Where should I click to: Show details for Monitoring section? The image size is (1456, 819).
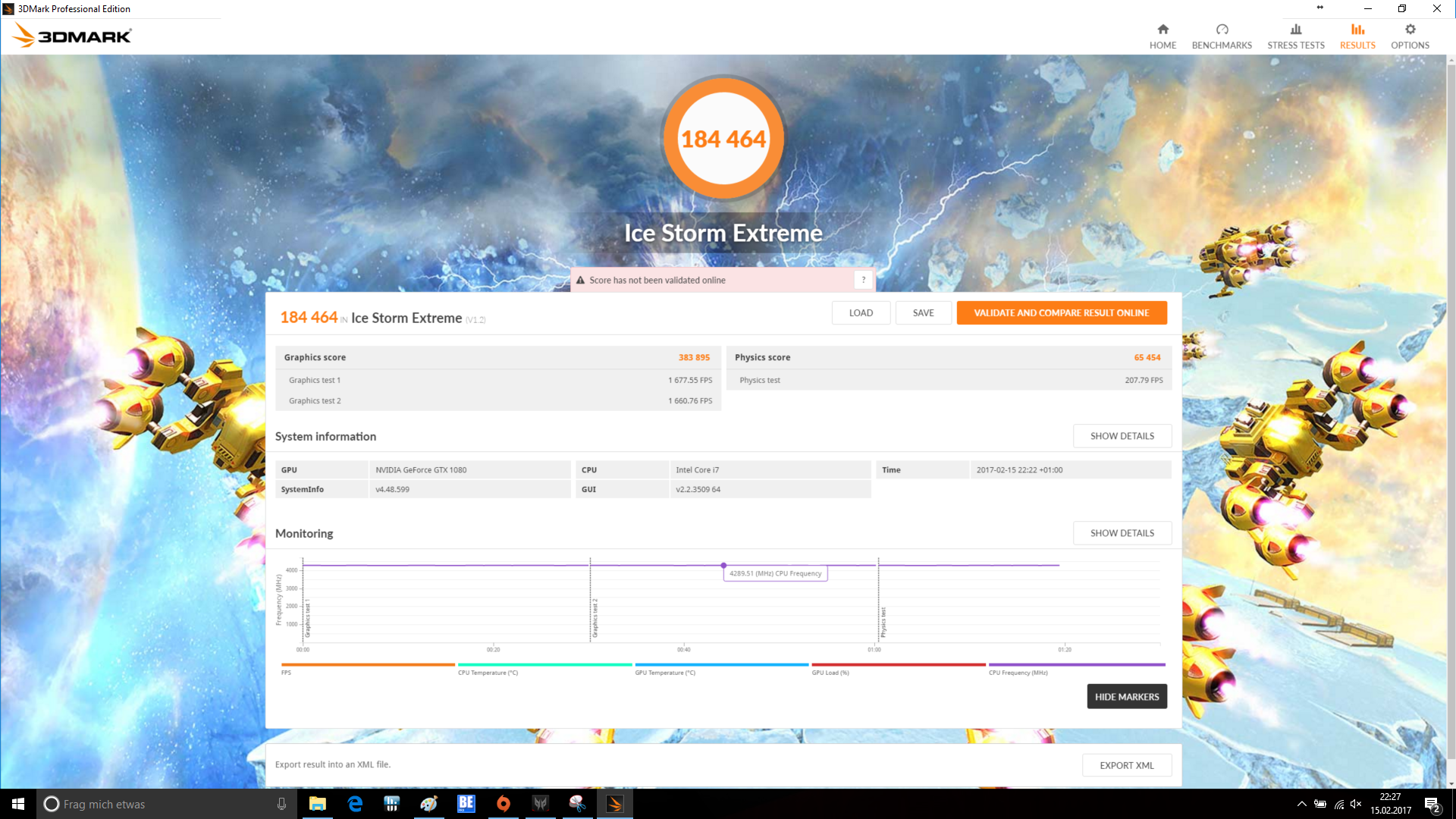(x=1122, y=533)
